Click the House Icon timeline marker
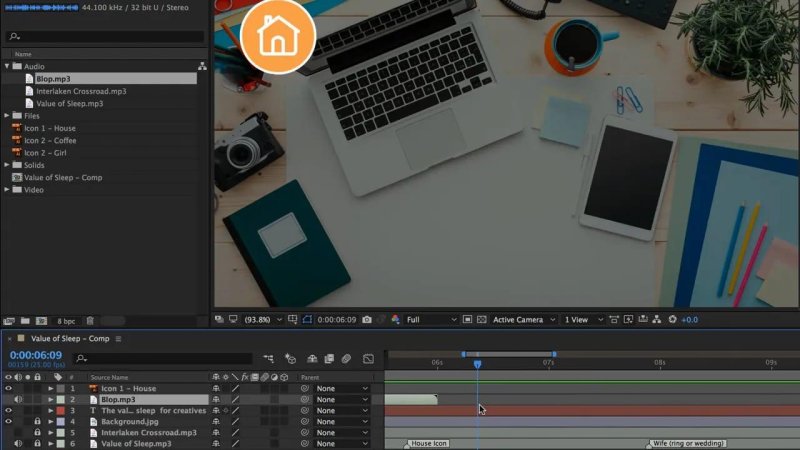Viewport: 800px width, 450px height. click(x=427, y=444)
